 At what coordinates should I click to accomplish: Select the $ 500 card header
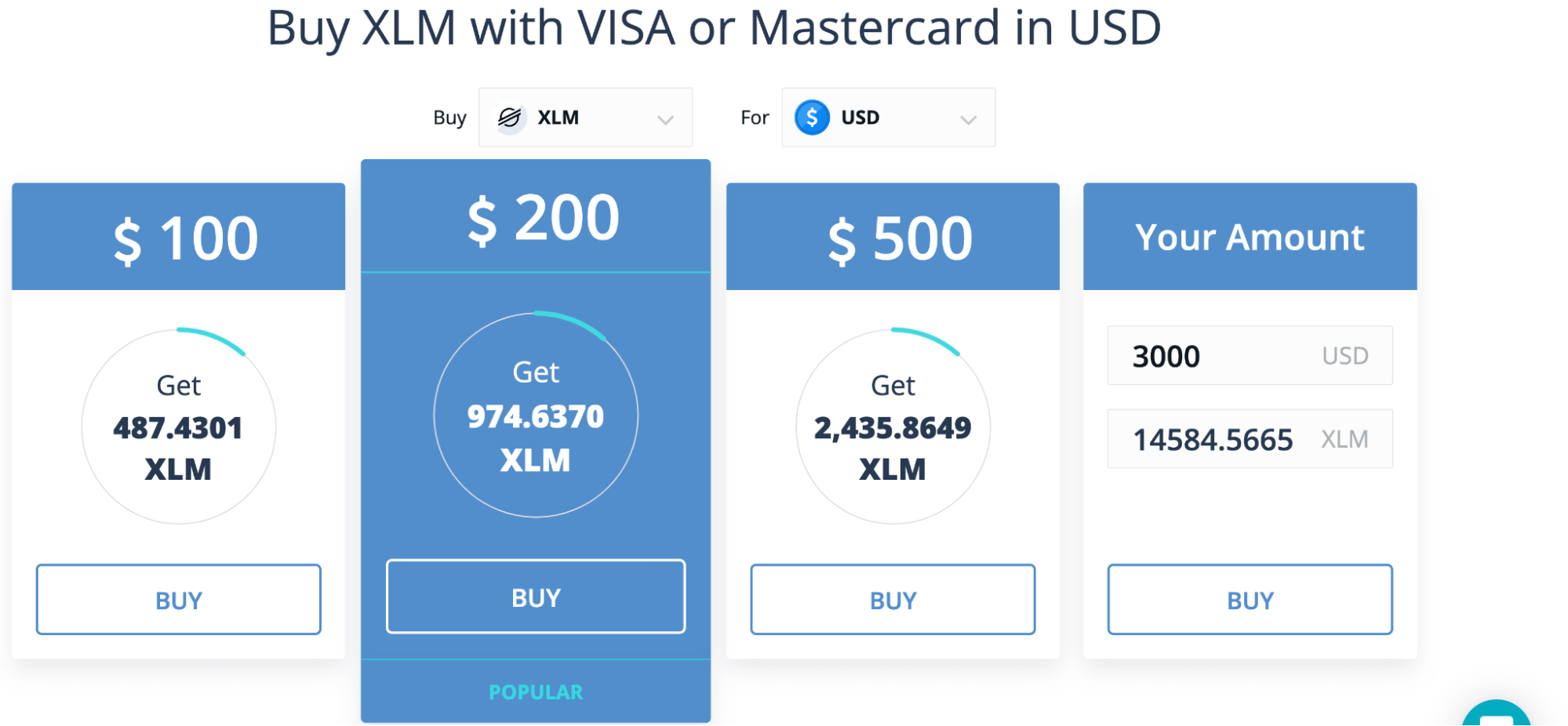[893, 237]
